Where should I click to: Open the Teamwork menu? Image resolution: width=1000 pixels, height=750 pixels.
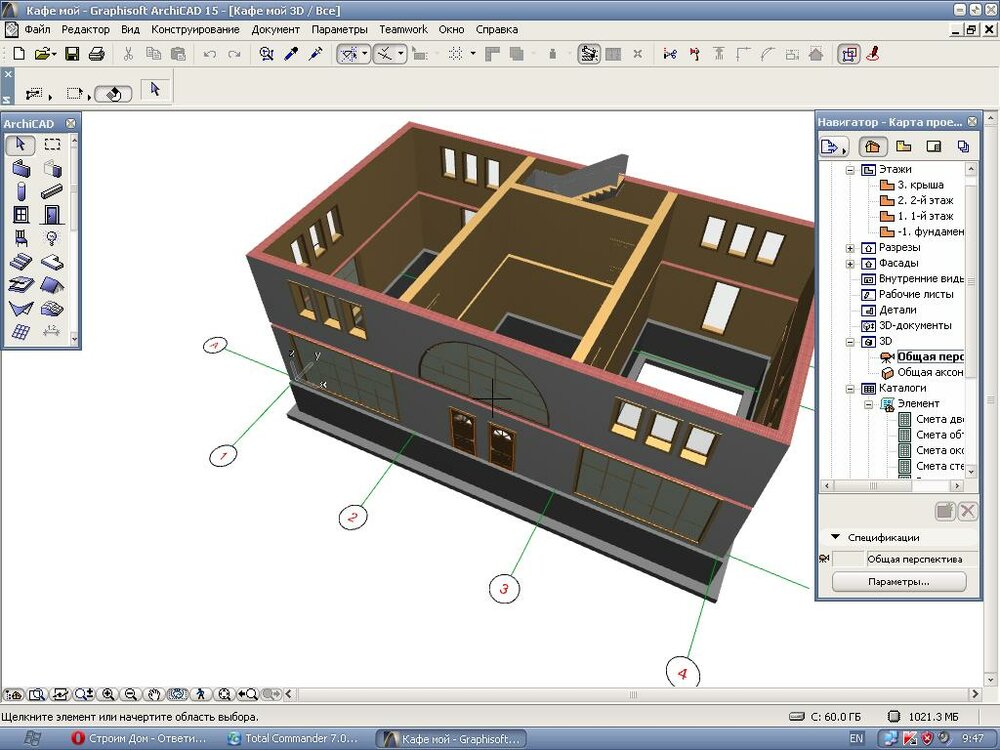(403, 29)
